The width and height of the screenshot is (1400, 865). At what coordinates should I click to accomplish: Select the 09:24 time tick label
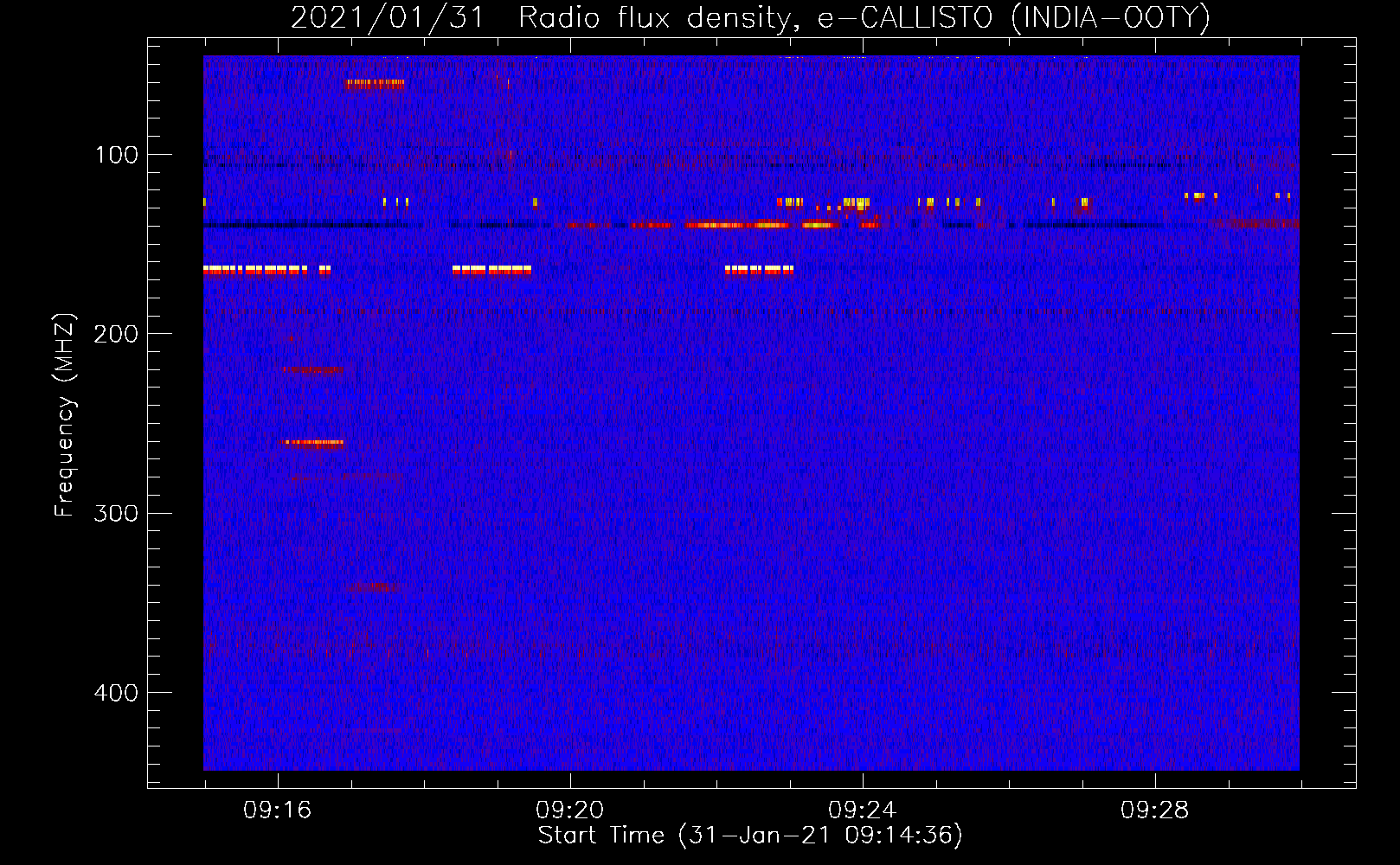[862, 811]
